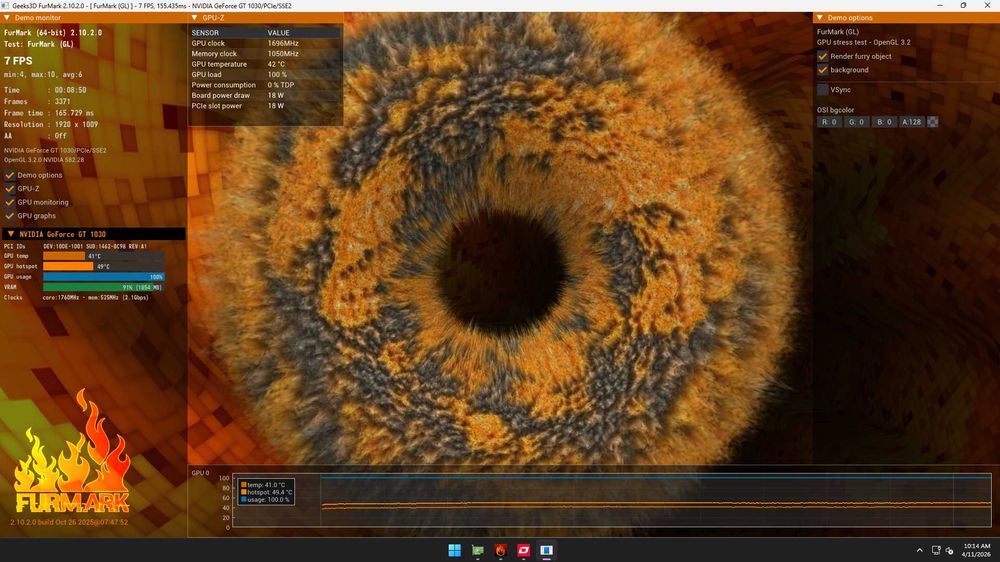Click the 7 FPS readout
The image size is (1000, 562).
point(18,61)
